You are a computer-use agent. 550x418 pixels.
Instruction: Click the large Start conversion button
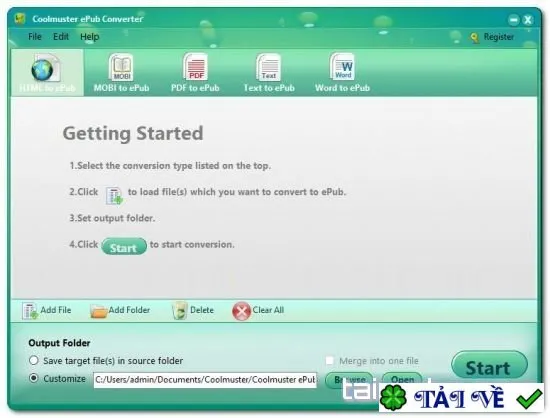[489, 367]
